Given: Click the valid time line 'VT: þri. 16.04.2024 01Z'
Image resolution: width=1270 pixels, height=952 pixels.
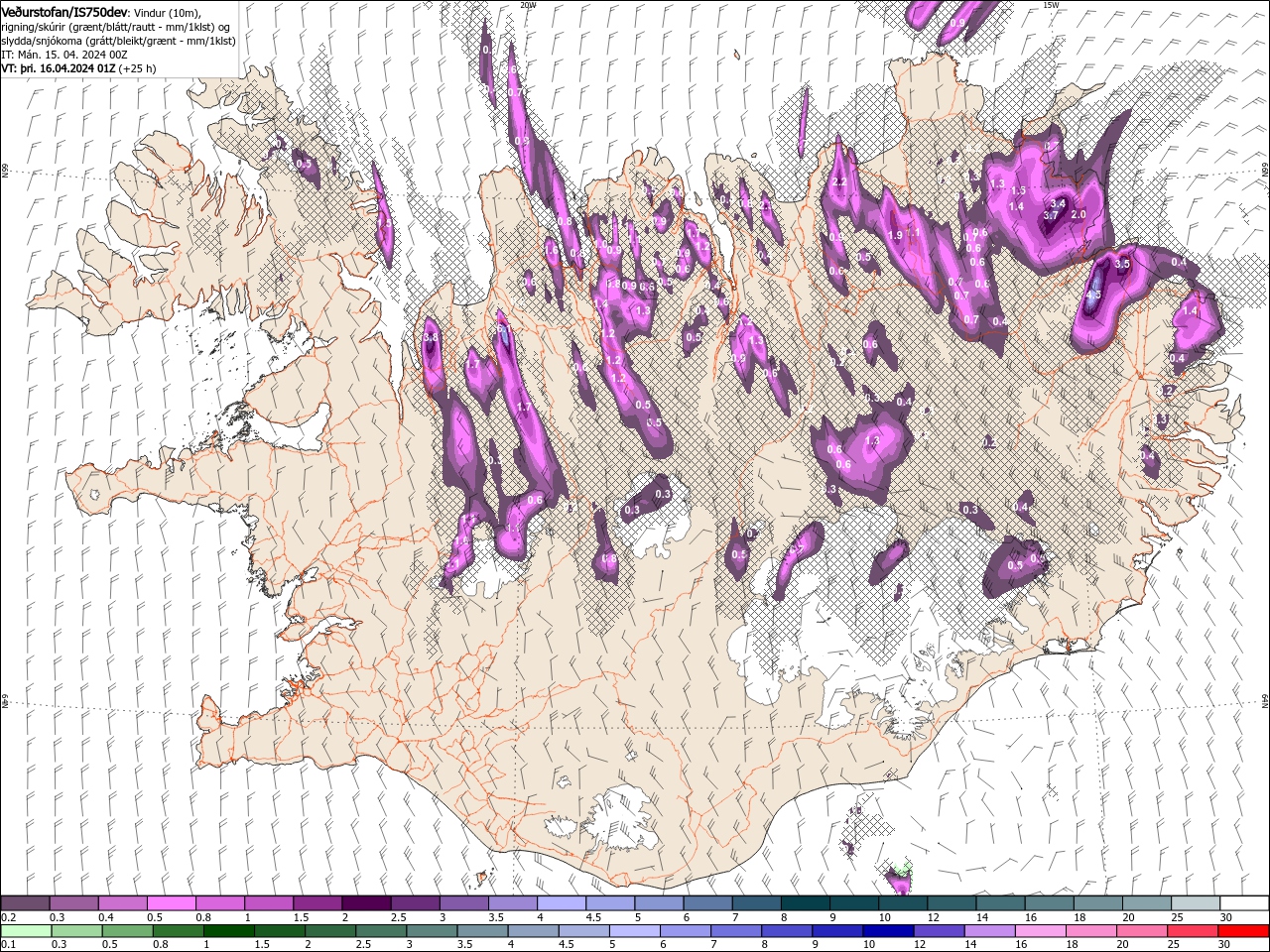Looking at the screenshot, I should point(59,68).
